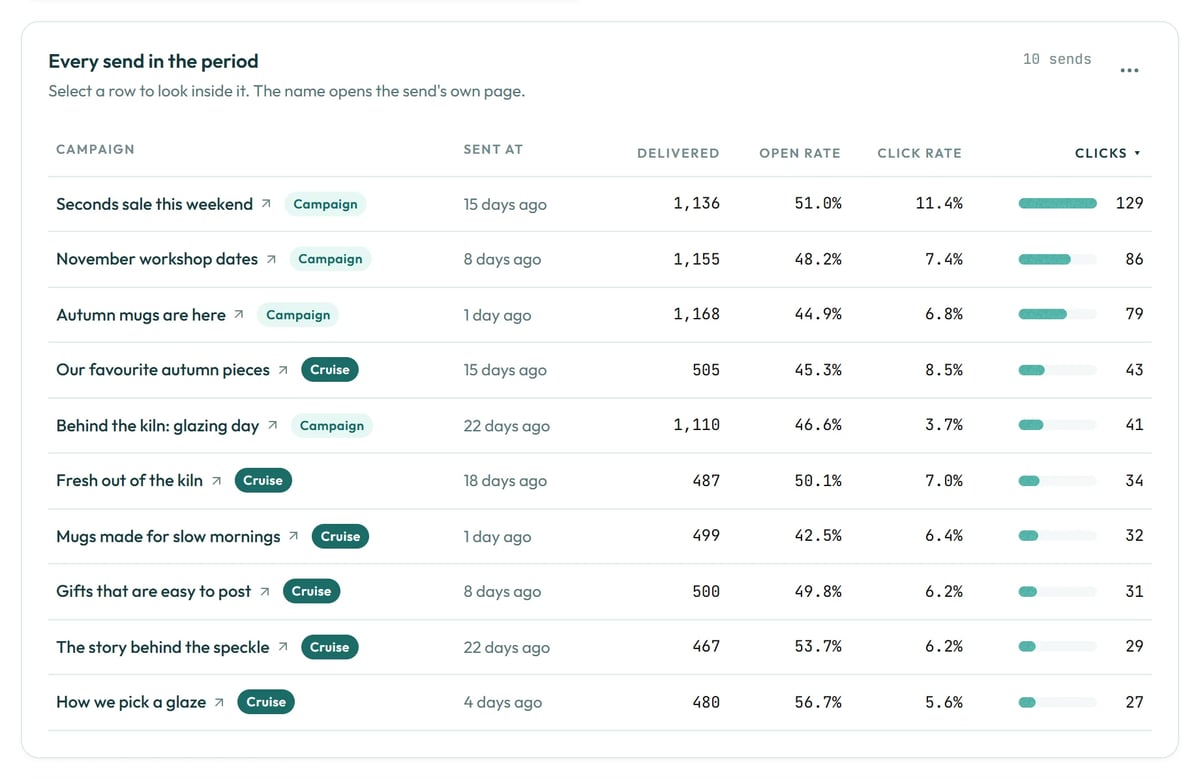The height and width of the screenshot is (778, 1200).
Task: Select the click rate 5.6%
Action: [944, 702]
